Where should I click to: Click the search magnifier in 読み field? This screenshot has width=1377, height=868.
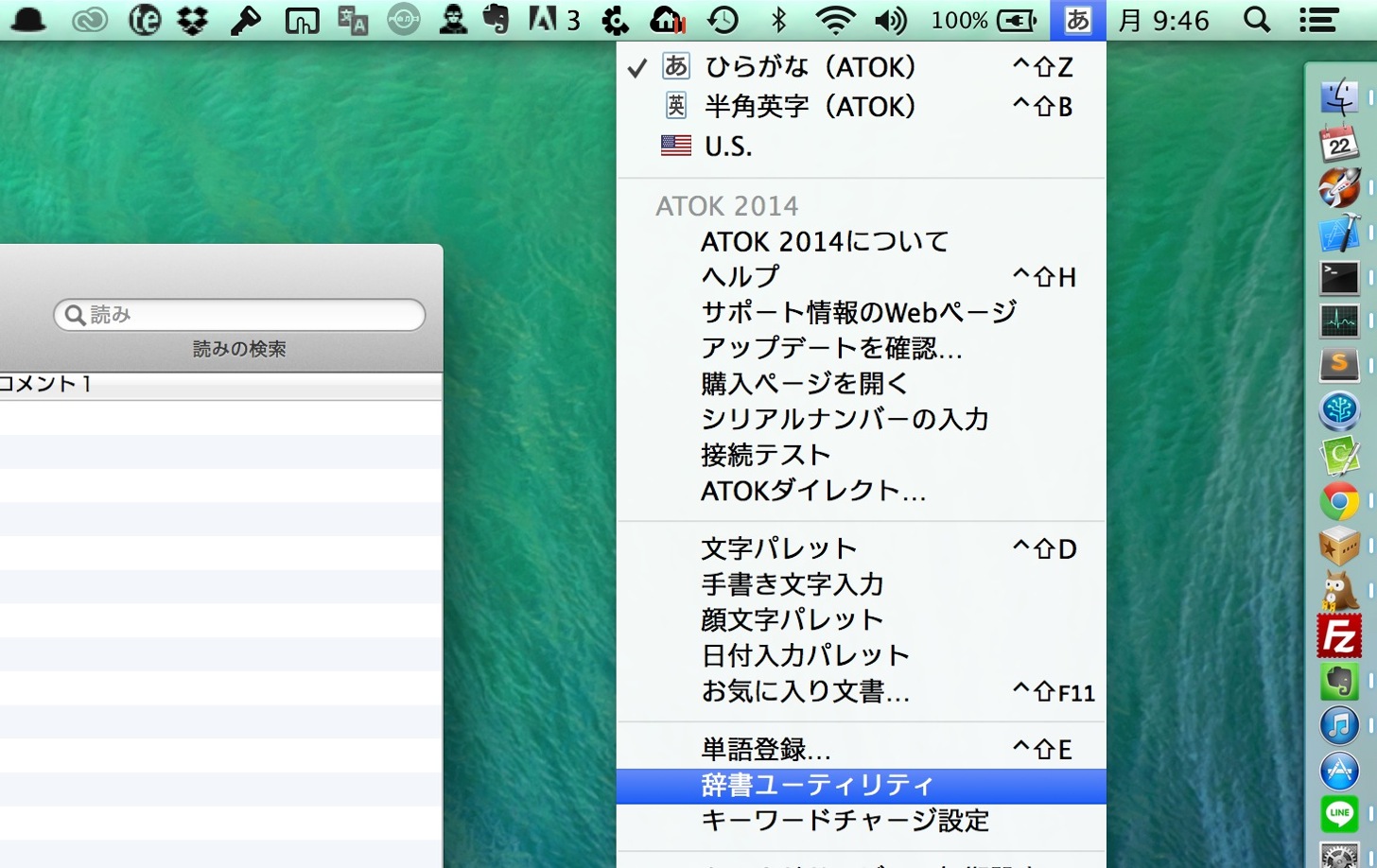point(75,315)
